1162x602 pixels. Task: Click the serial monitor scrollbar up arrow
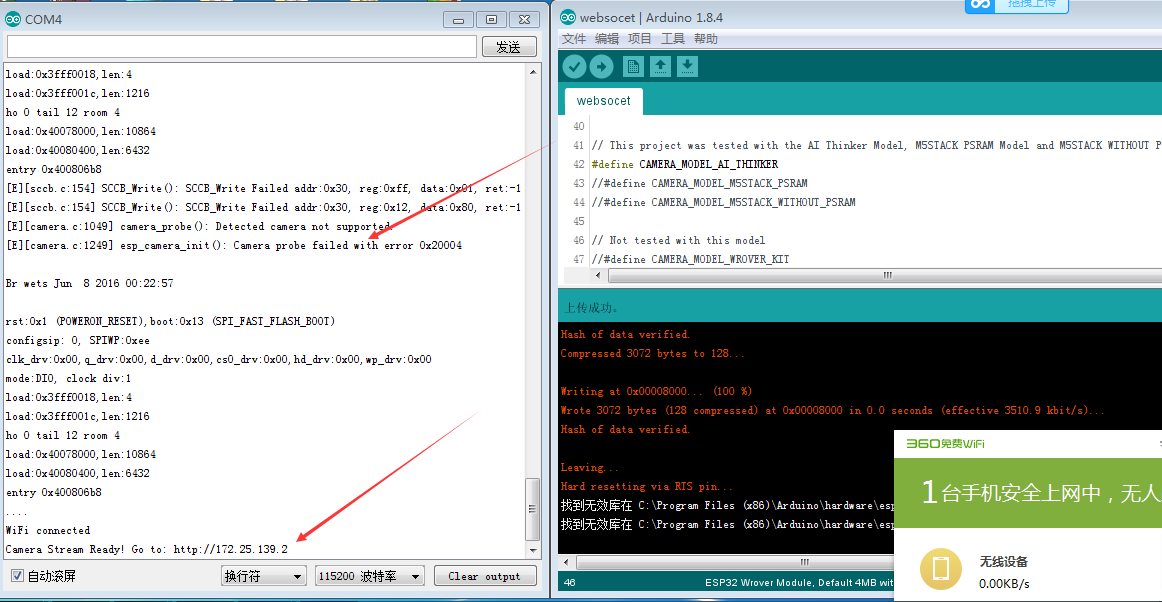[x=532, y=72]
